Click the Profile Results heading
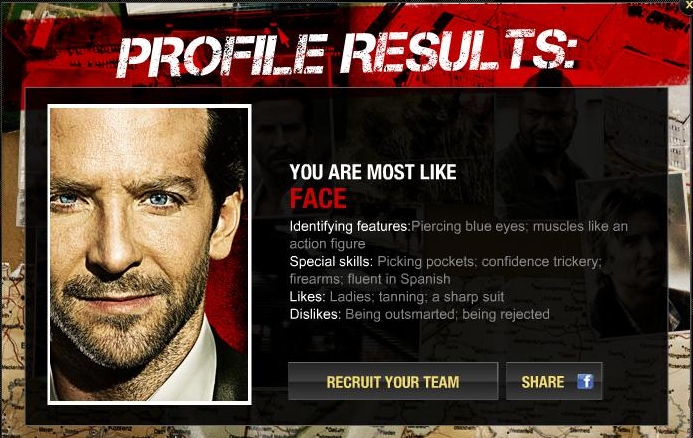Screen dimensions: 693x438 point(346,53)
